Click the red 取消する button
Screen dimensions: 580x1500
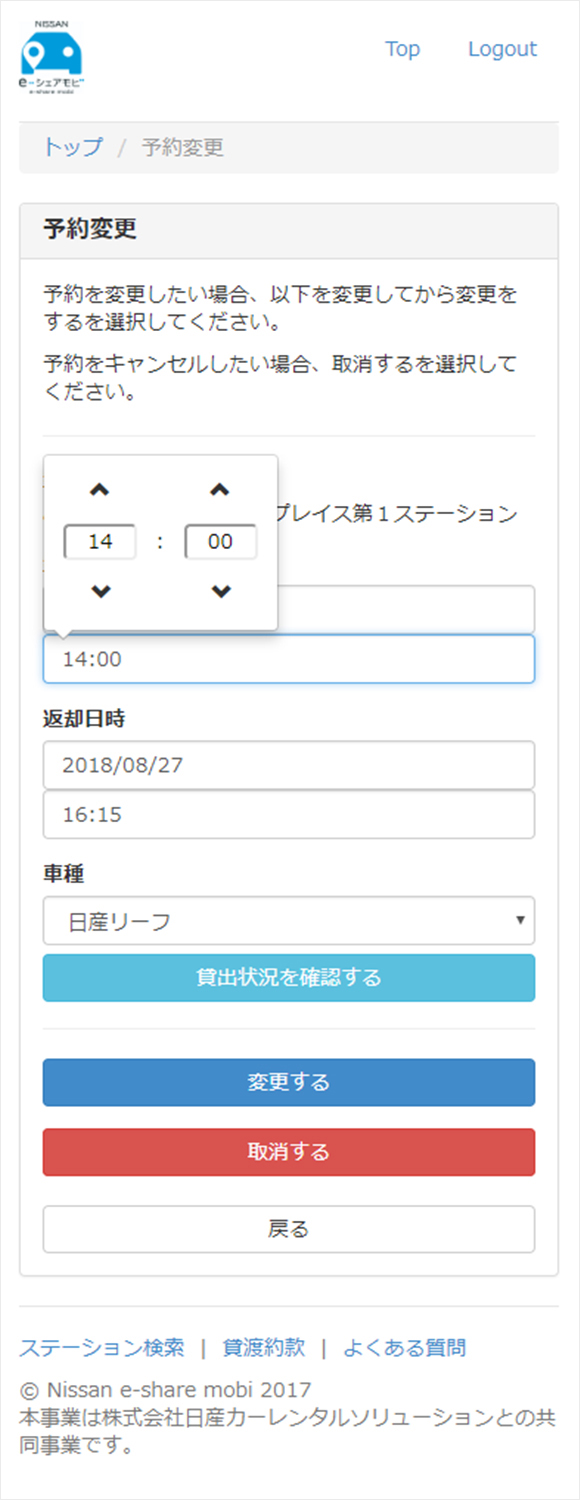[x=289, y=1153]
